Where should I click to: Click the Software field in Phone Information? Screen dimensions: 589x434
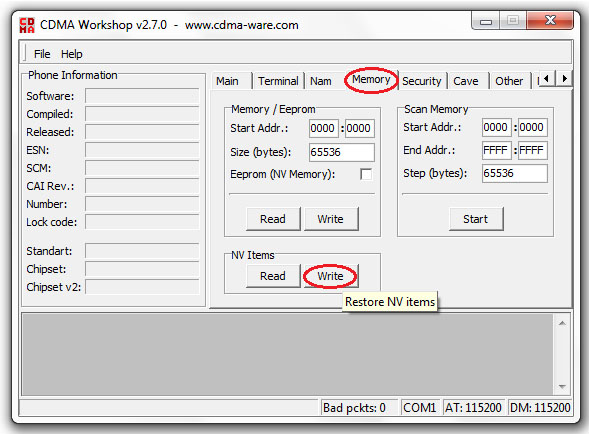pos(142,96)
